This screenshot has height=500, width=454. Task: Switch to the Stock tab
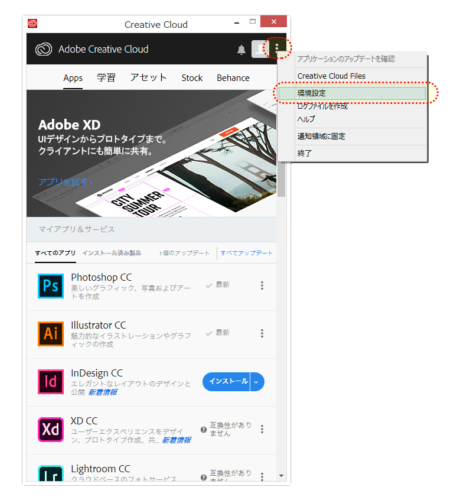point(192,78)
